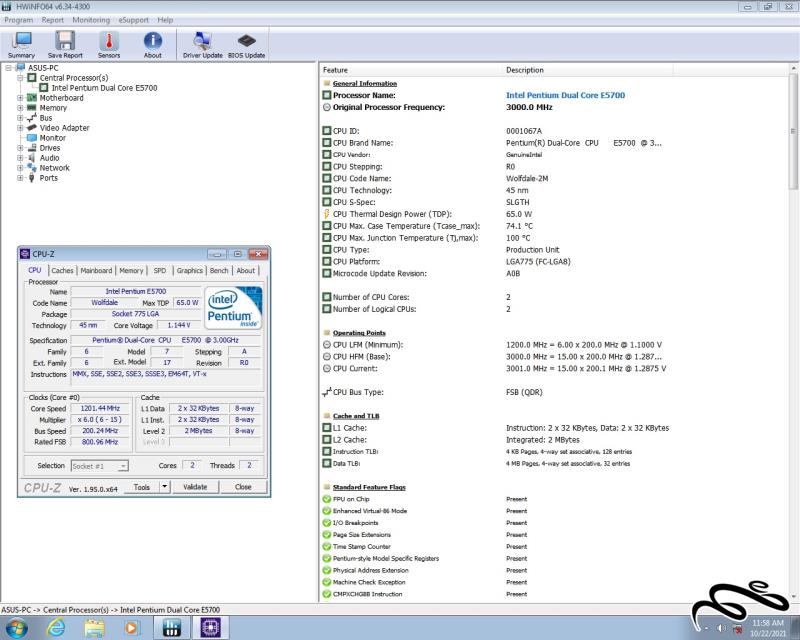Image resolution: width=800 pixels, height=640 pixels.
Task: Expand the Memory tree node
Action: click(20, 108)
